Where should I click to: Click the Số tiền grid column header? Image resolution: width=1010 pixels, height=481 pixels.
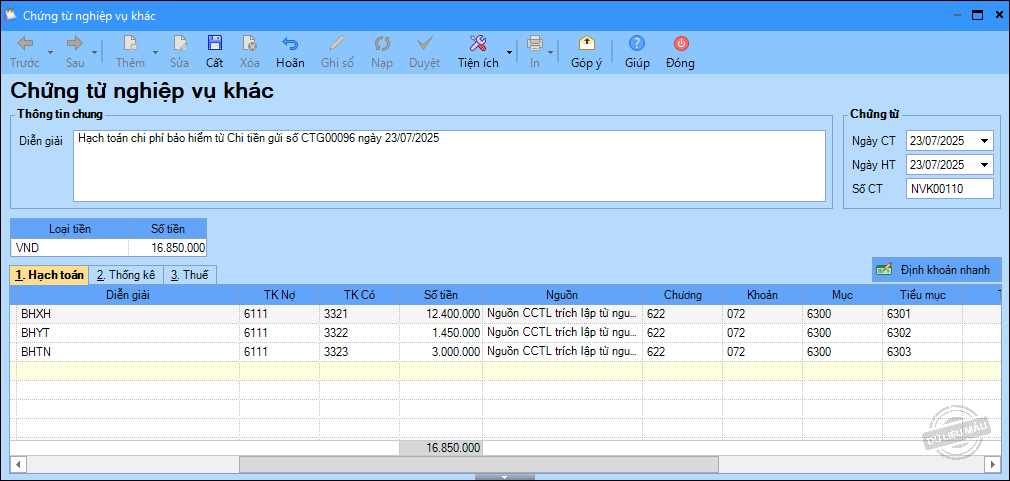tap(441, 294)
